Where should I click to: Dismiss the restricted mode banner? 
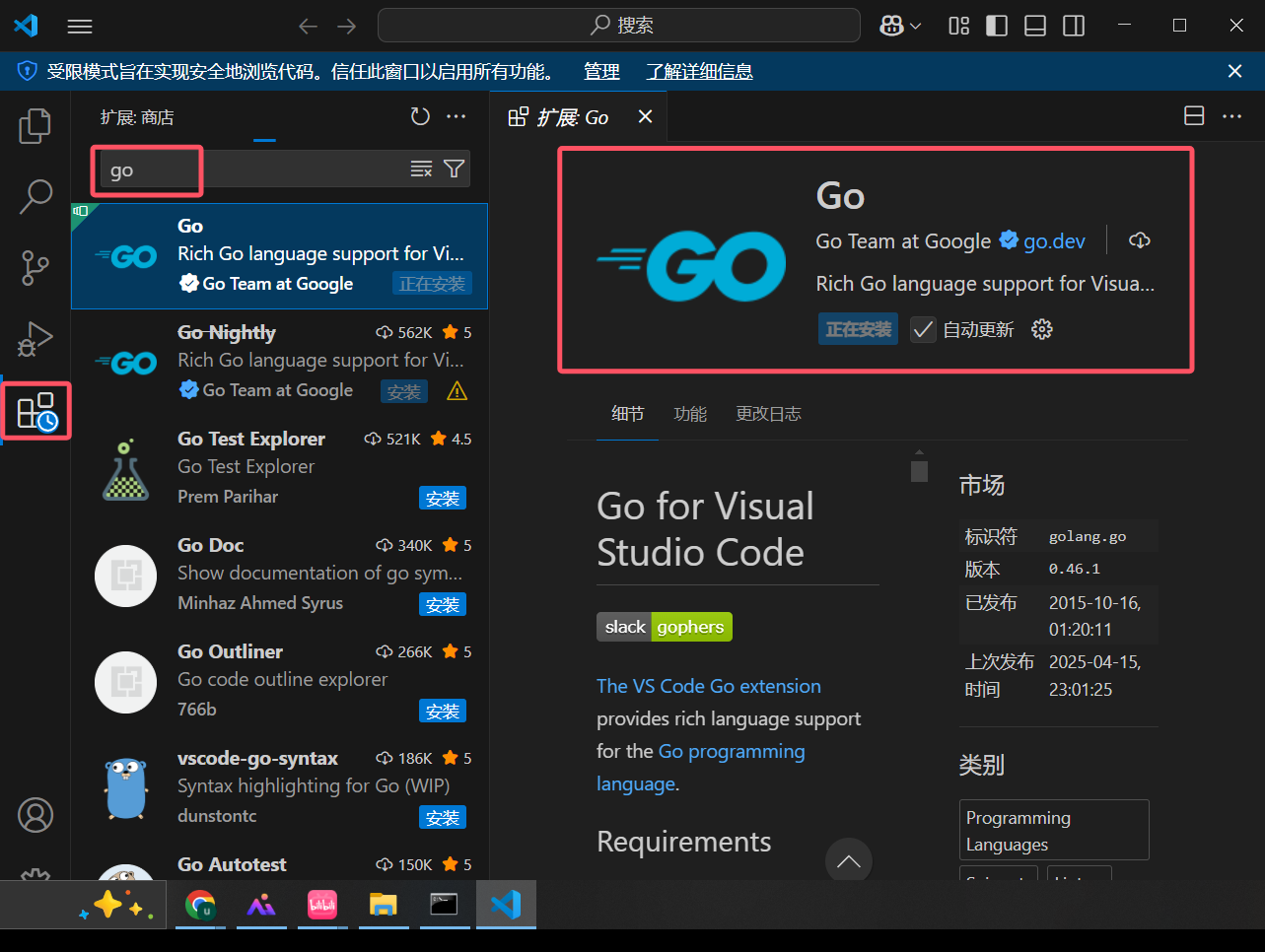pos(1234,71)
